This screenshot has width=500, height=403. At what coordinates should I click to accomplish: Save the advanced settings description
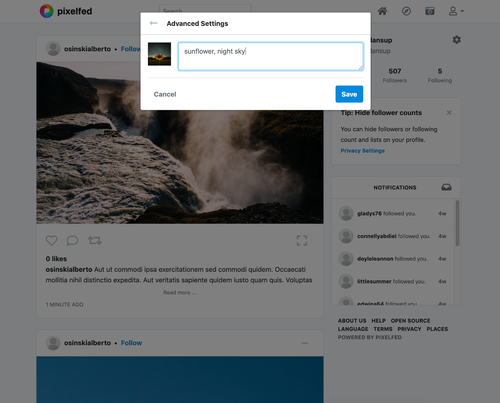pyautogui.click(x=349, y=94)
